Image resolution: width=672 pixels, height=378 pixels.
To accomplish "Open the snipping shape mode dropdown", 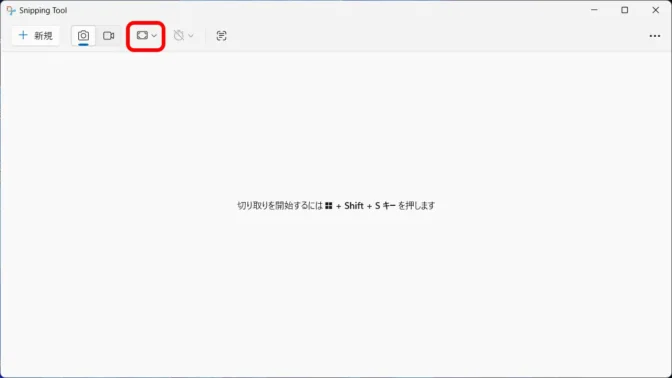I will (146, 36).
